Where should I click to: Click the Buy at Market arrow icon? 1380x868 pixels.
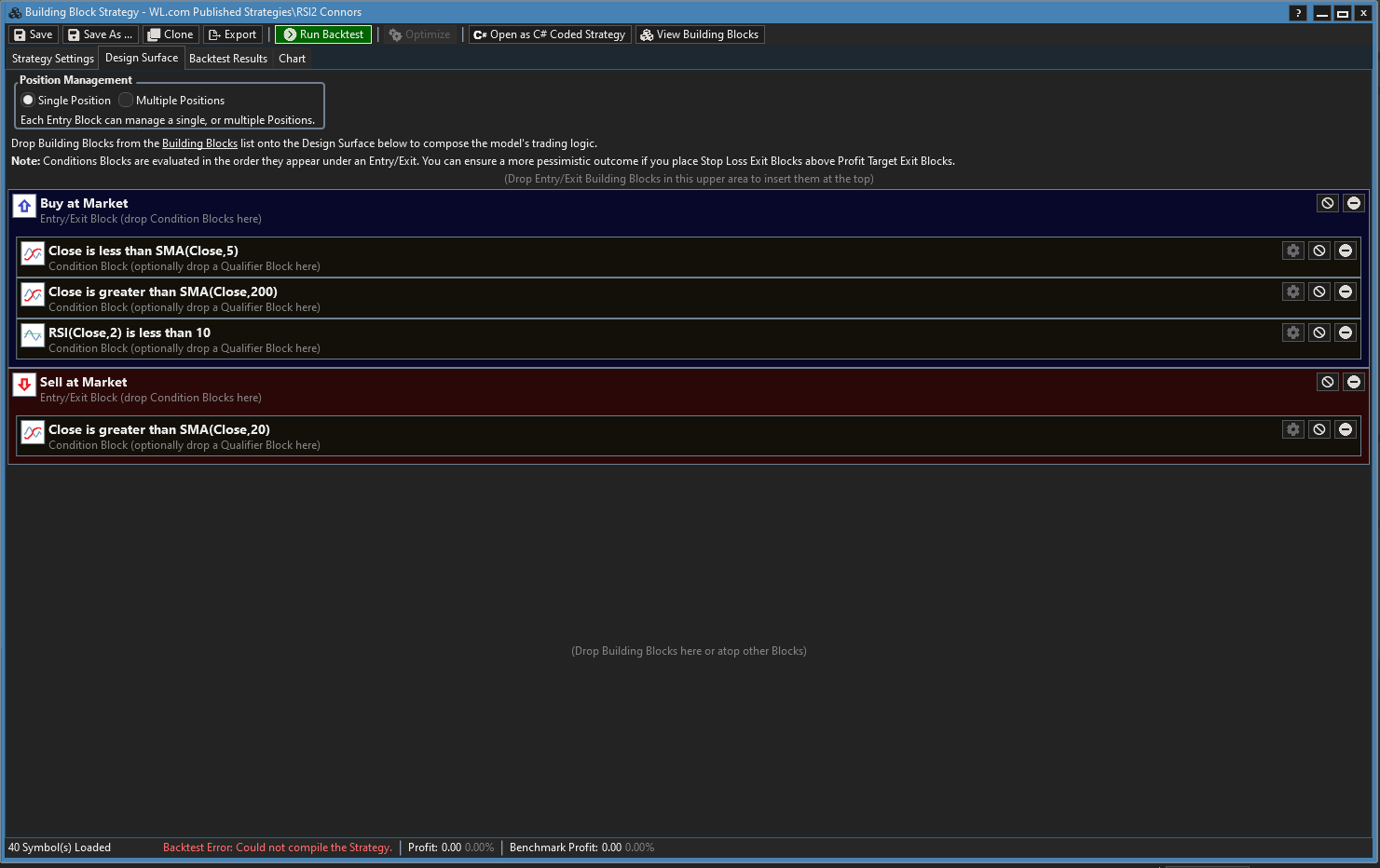tap(24, 206)
